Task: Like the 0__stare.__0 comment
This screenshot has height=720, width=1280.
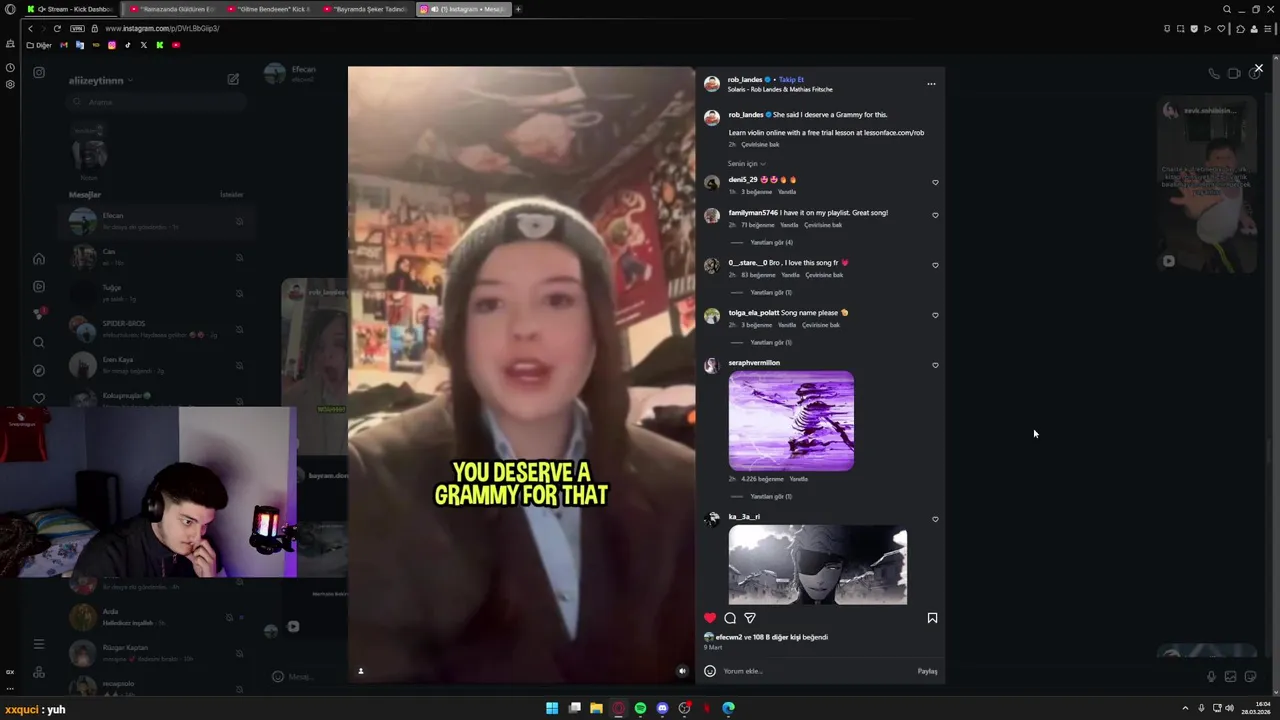Action: pyautogui.click(x=935, y=265)
